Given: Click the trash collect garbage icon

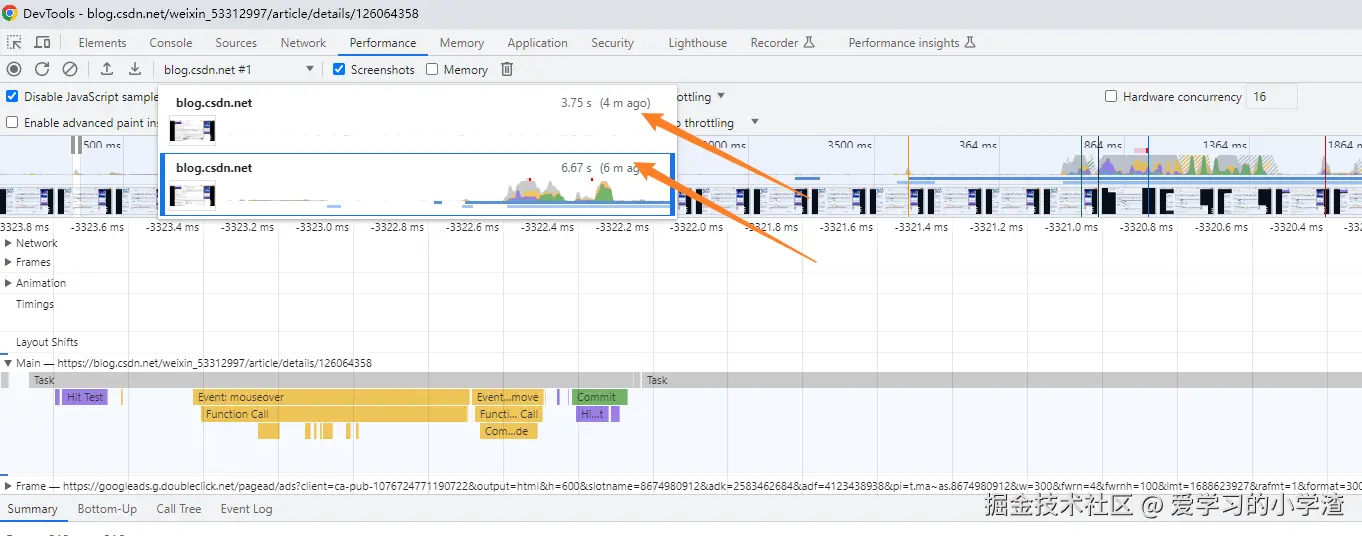Looking at the screenshot, I should tap(507, 69).
